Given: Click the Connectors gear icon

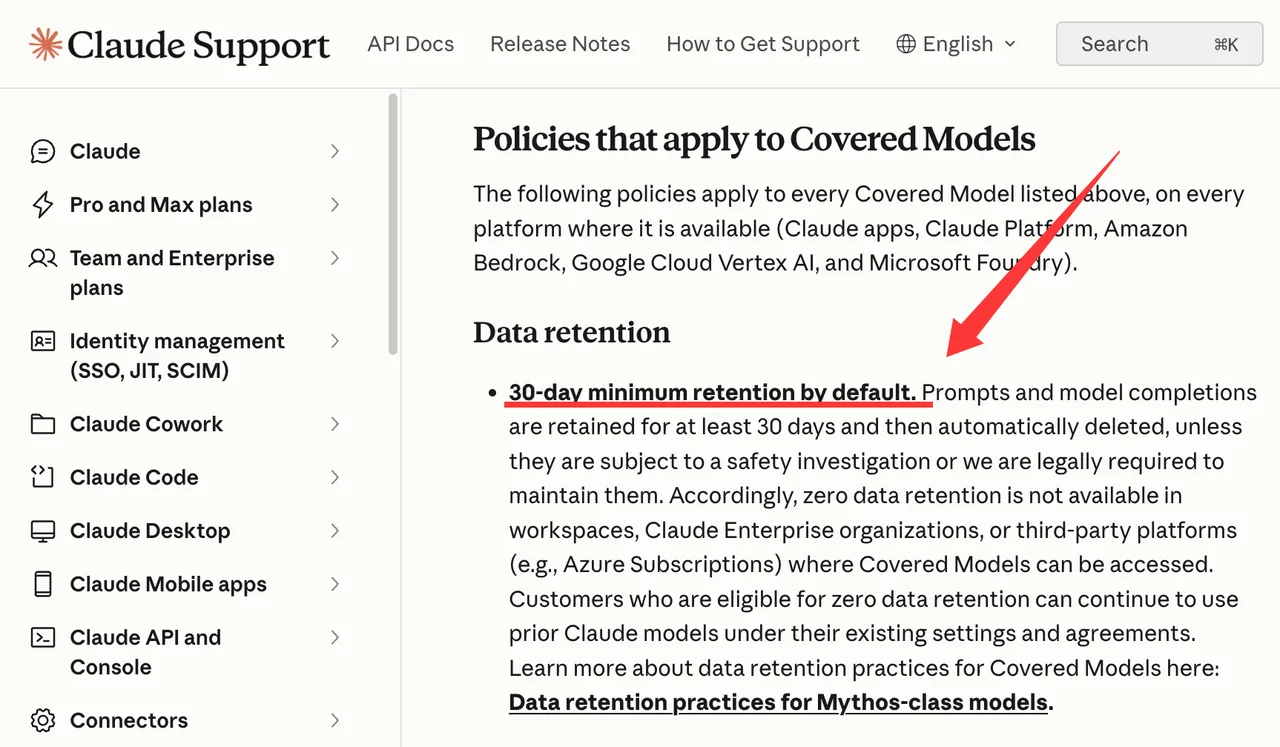Looking at the screenshot, I should click(43, 720).
